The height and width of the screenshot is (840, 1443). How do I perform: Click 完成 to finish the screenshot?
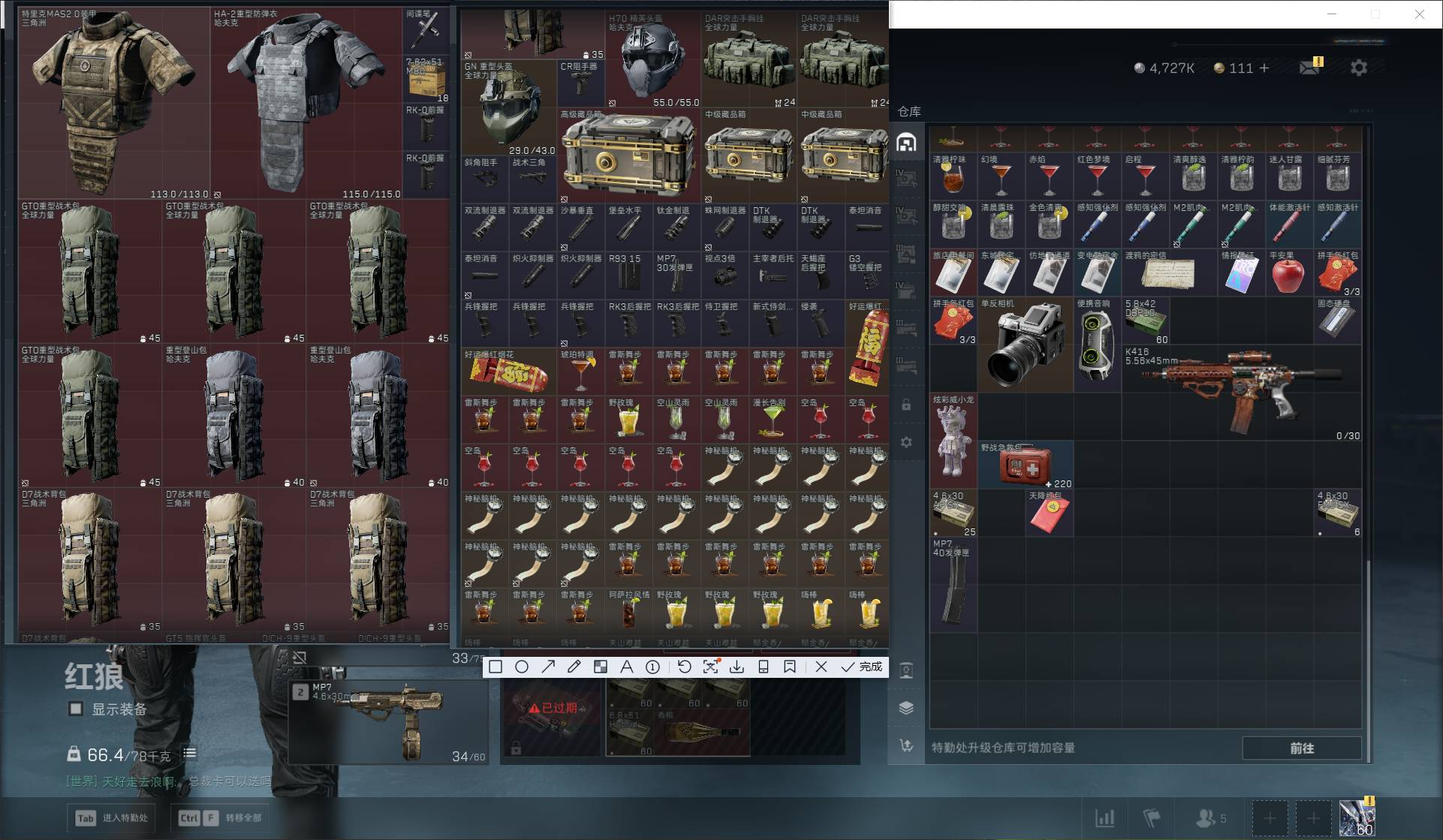(861, 667)
